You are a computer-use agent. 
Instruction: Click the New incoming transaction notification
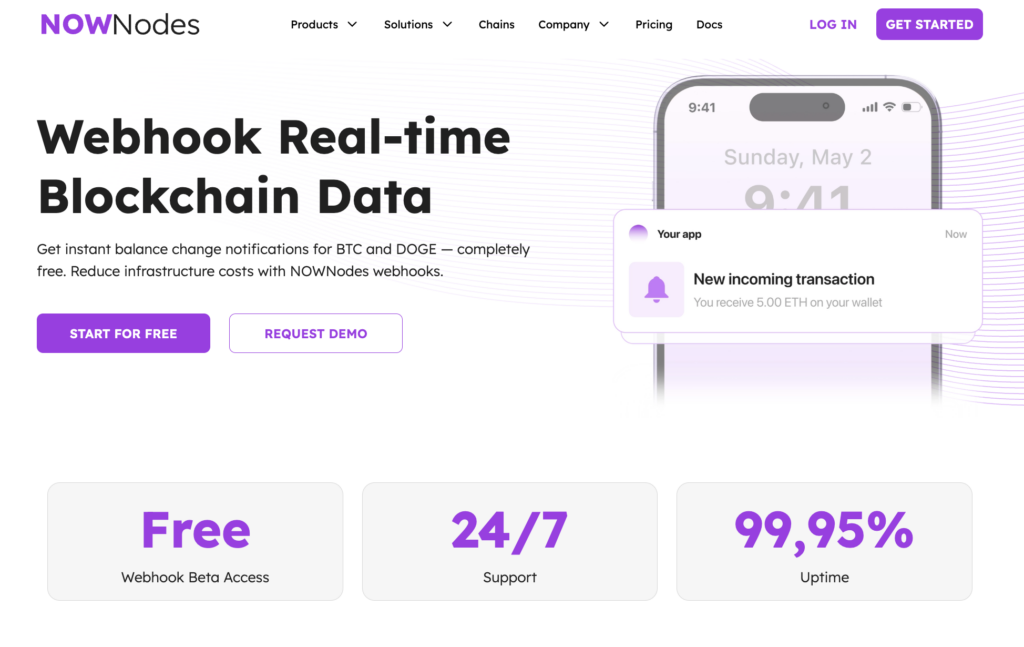click(x=797, y=288)
